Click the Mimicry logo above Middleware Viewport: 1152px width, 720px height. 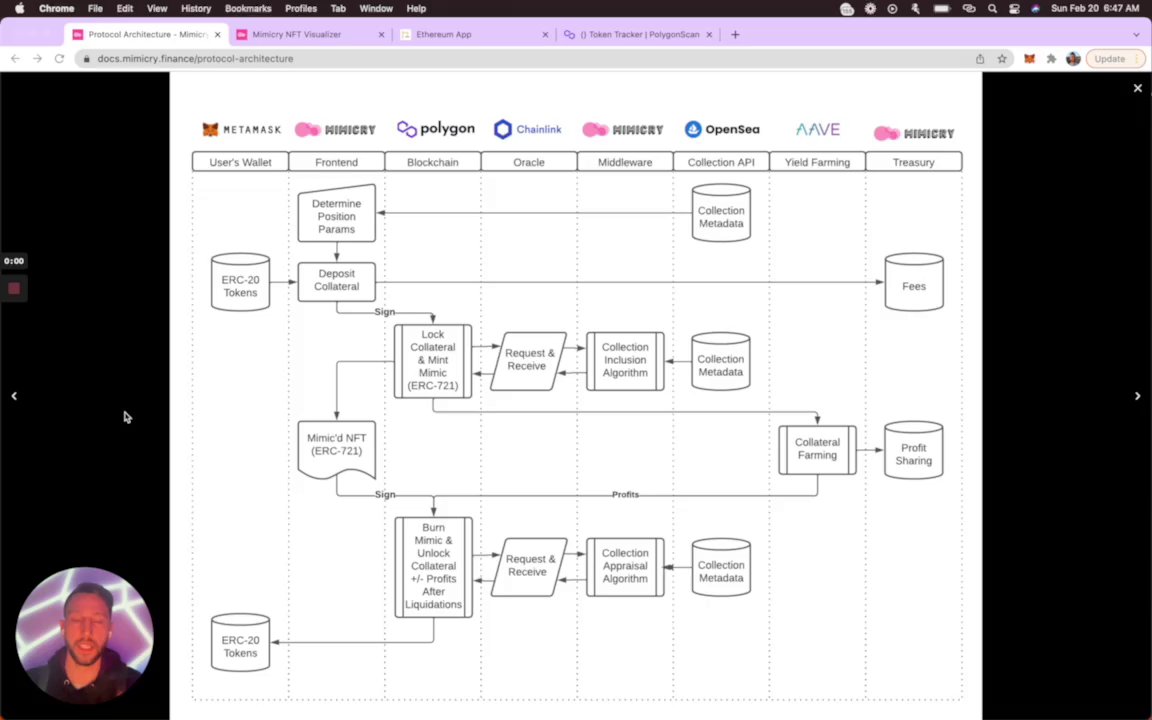(x=623, y=129)
